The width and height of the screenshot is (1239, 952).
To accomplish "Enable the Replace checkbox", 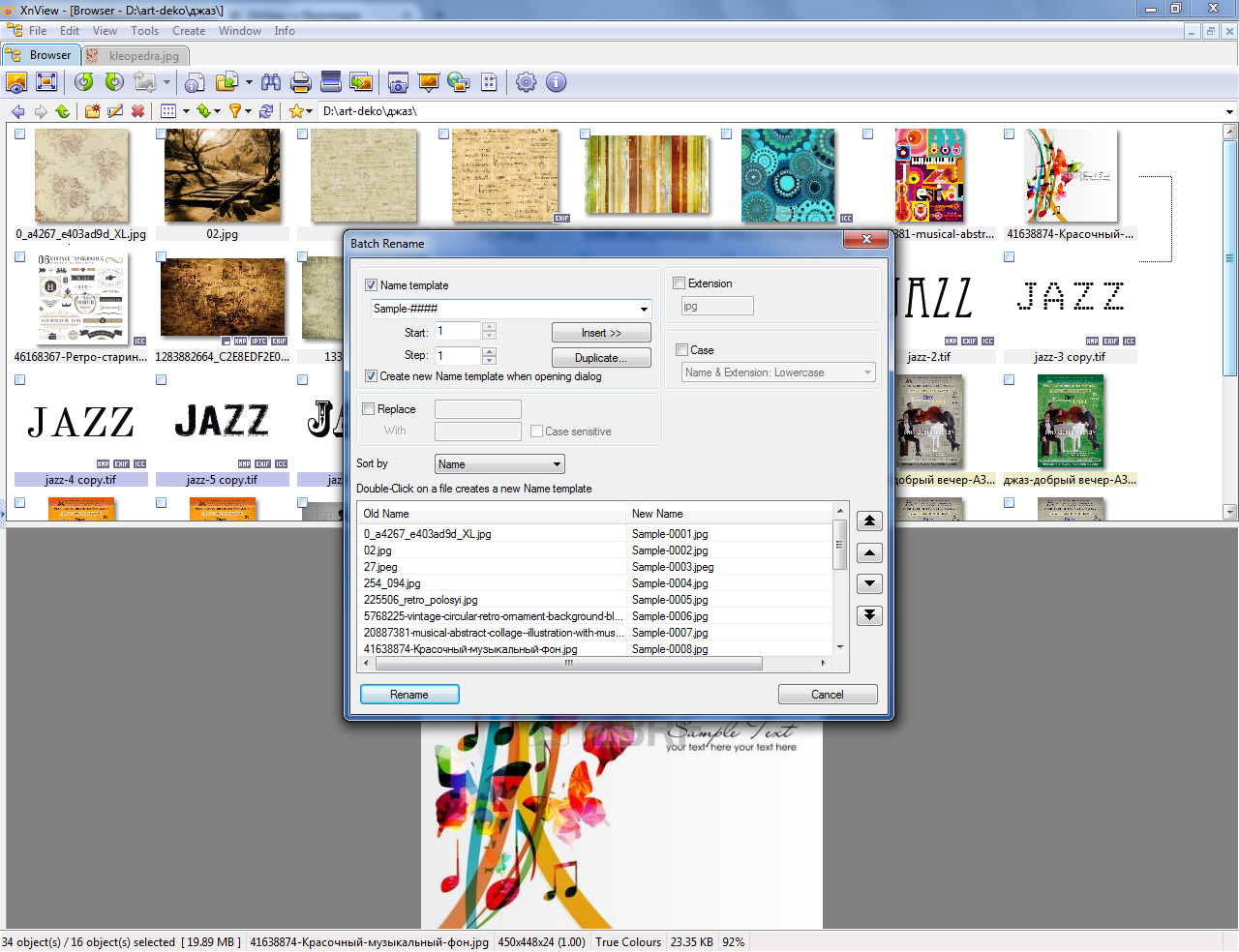I will coord(369,409).
